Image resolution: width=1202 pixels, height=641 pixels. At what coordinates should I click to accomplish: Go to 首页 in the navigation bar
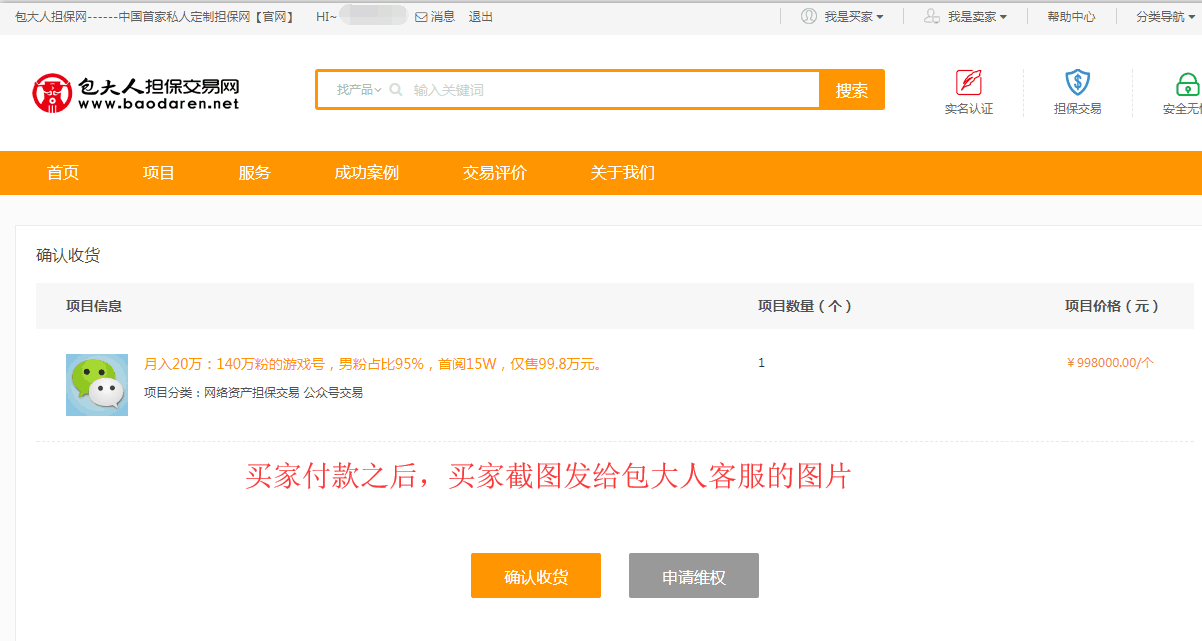click(62, 173)
